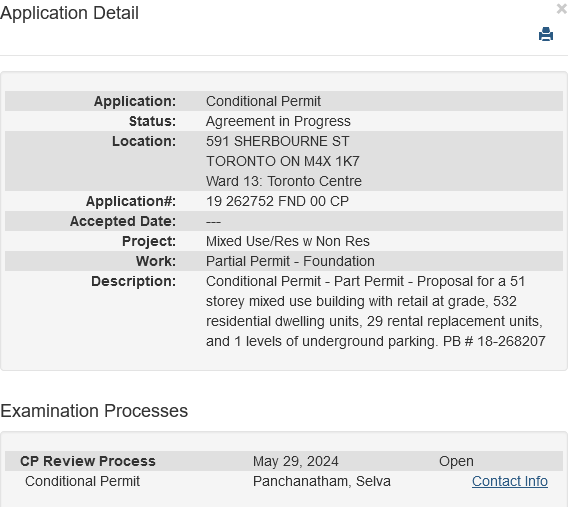Click the 591 SHERBOURNE ST address line
This screenshot has height=507, width=568.
(277, 141)
